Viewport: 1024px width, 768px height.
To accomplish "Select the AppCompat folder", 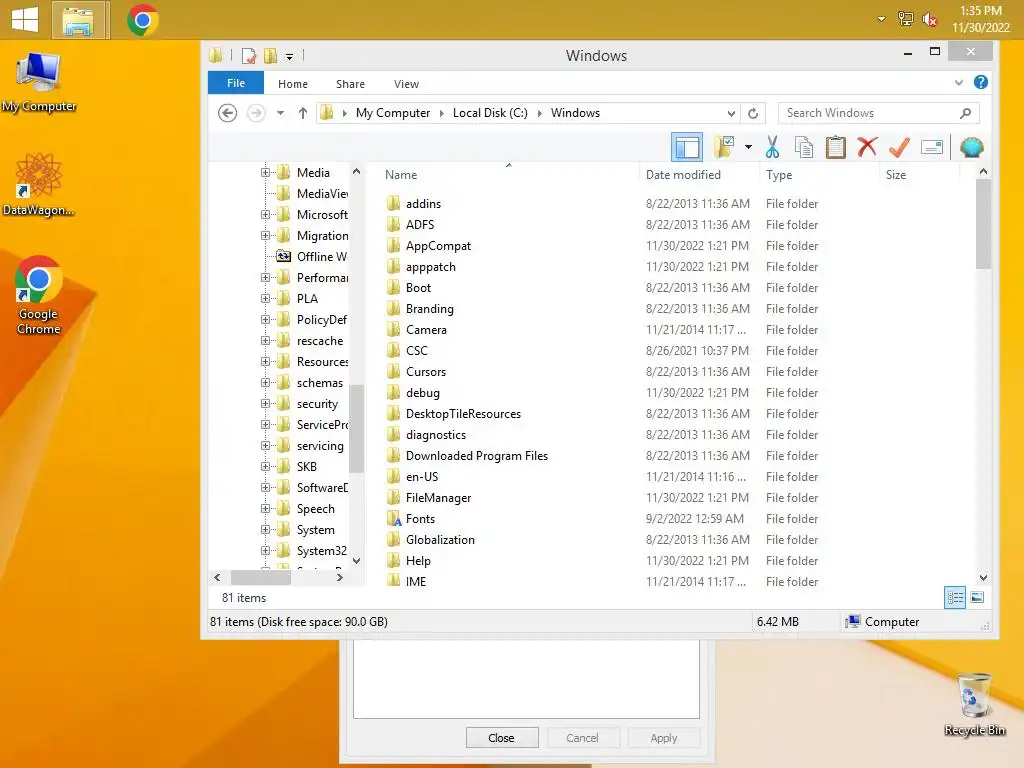I will pyautogui.click(x=428, y=246).
